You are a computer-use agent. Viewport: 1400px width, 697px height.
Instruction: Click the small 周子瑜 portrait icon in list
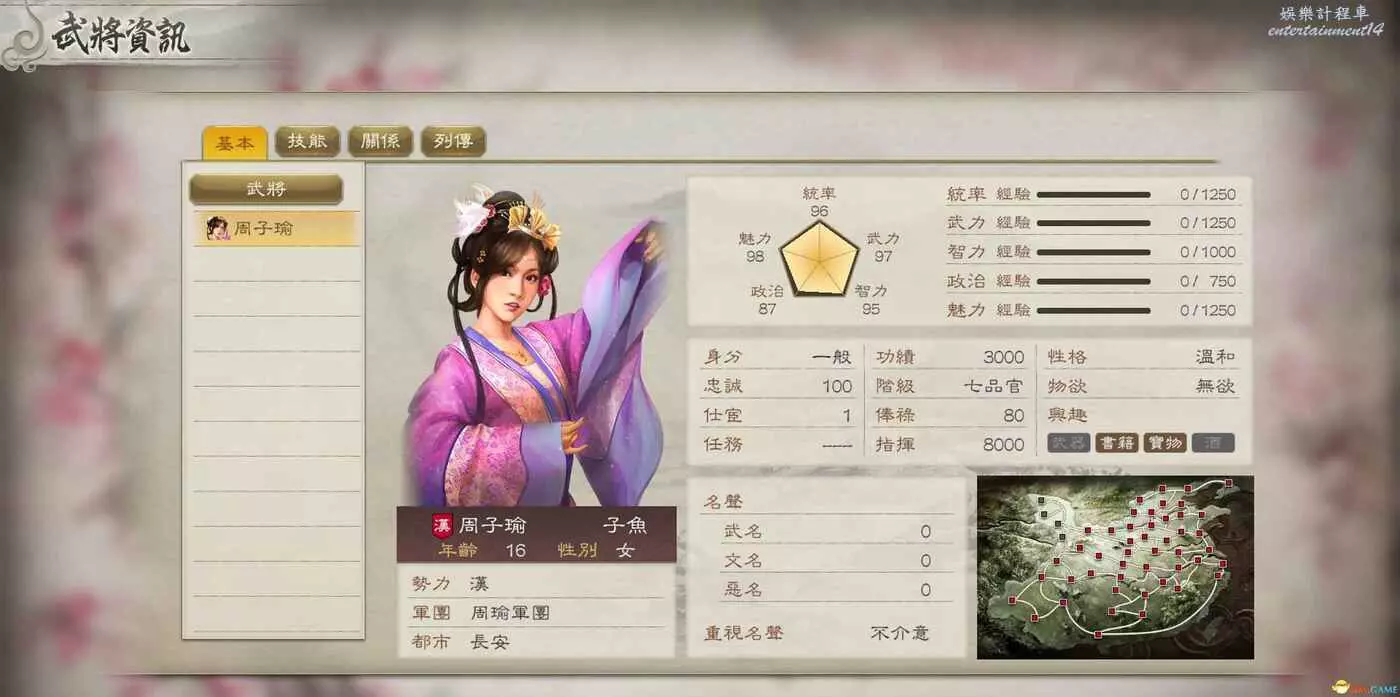(217, 229)
